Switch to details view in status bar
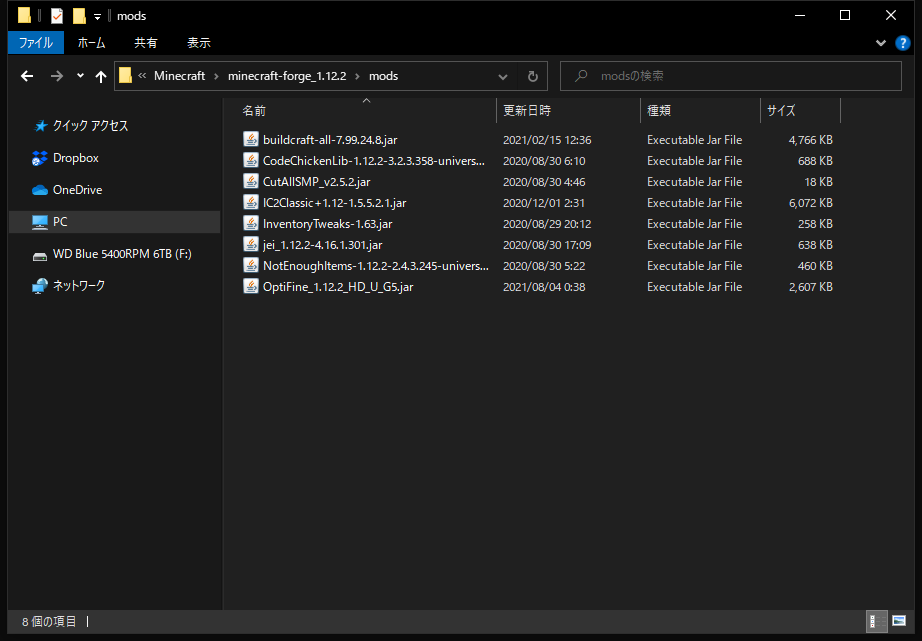The image size is (922, 641). tap(874, 621)
